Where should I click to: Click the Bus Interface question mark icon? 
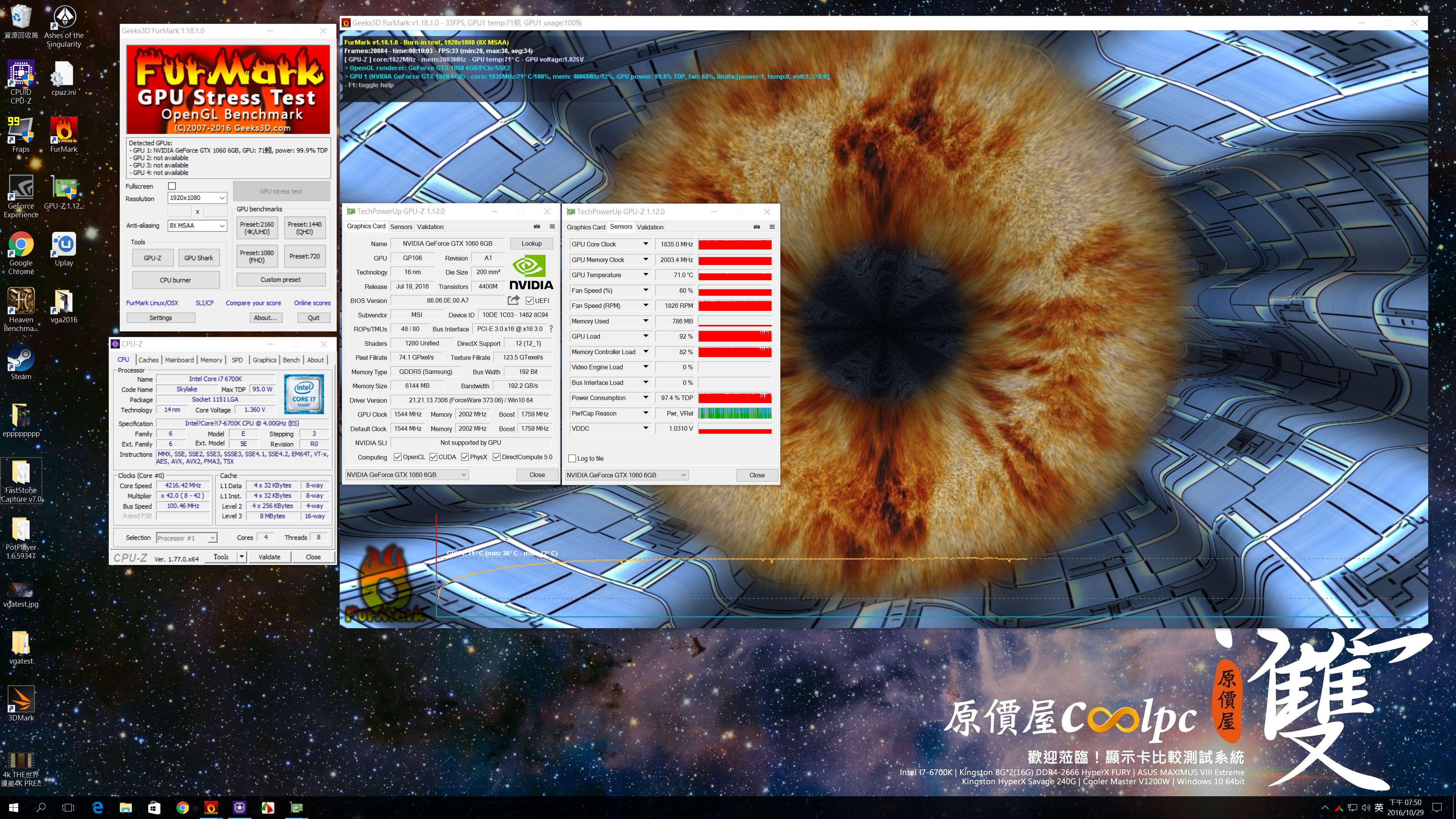(x=551, y=328)
